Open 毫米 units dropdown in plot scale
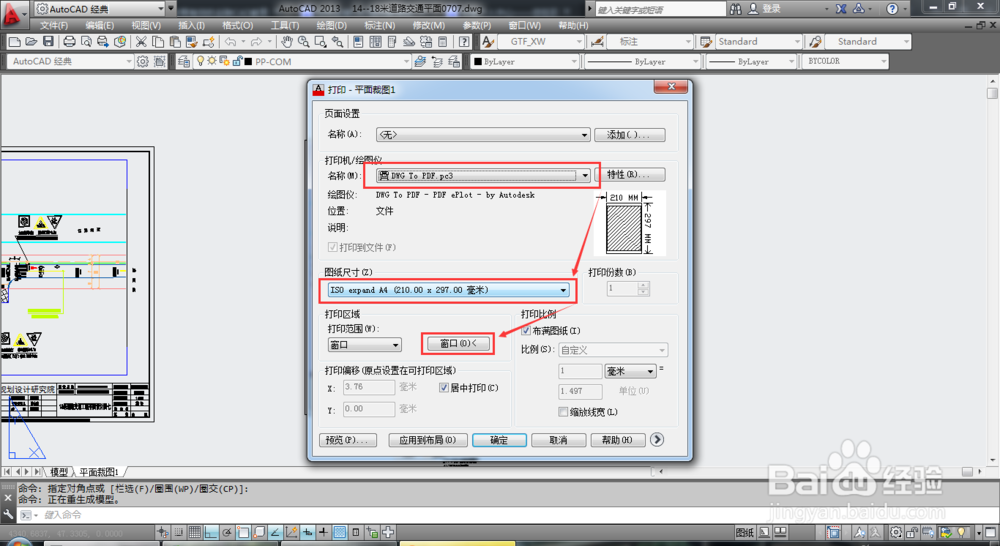 (631, 371)
